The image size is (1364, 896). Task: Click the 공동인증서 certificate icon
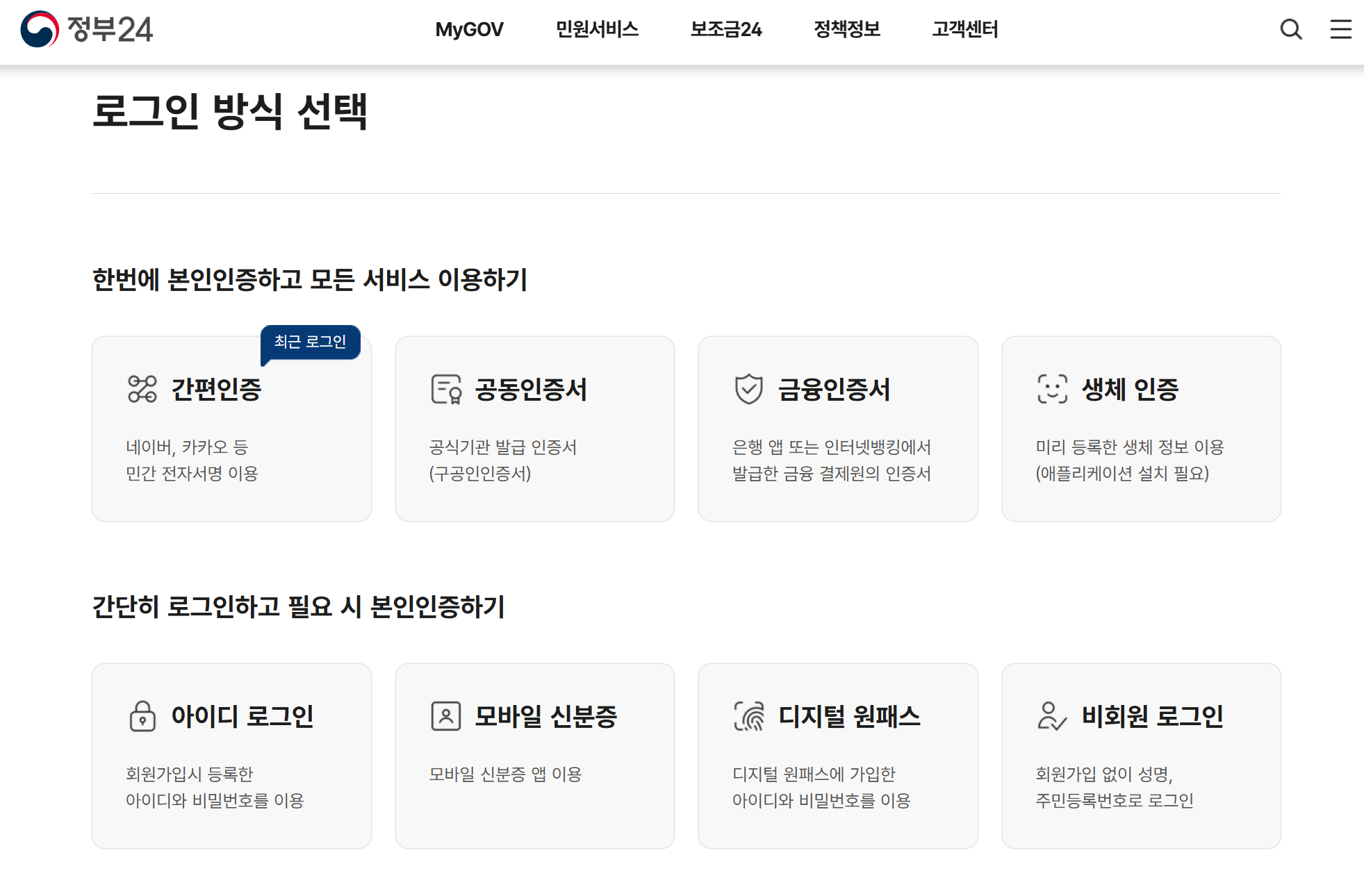pos(445,390)
